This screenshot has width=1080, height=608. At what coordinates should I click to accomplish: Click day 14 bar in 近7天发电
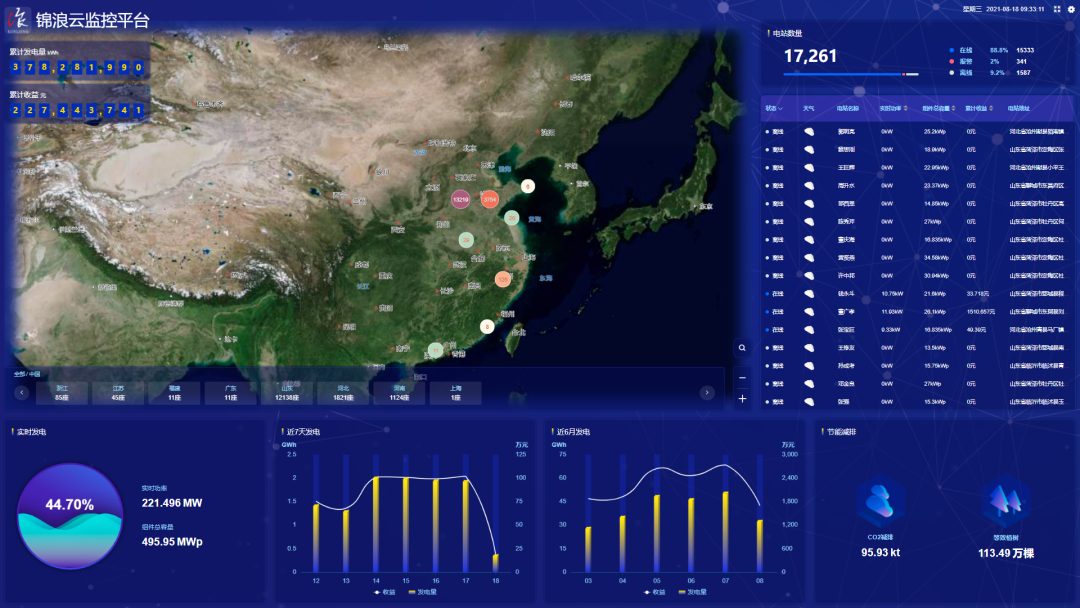pyautogui.click(x=376, y=524)
